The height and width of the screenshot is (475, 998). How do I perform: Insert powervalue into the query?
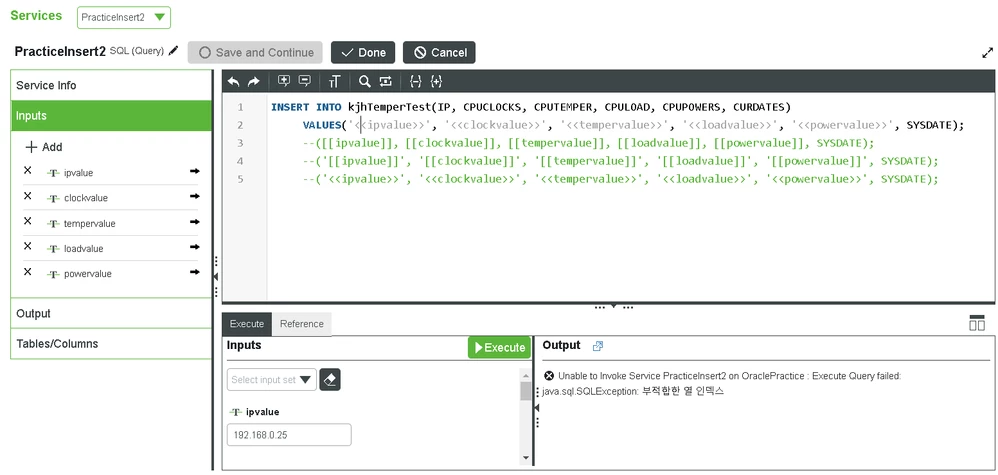click(x=194, y=273)
